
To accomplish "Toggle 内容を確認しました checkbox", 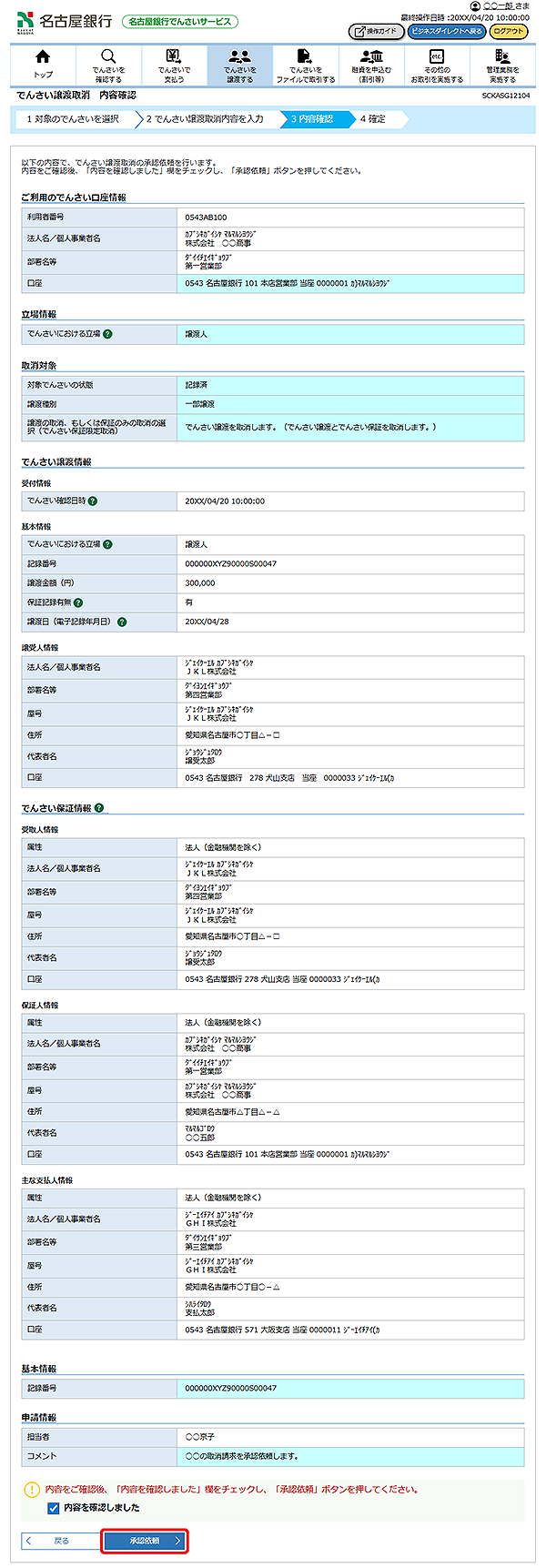I will [x=54, y=1507].
